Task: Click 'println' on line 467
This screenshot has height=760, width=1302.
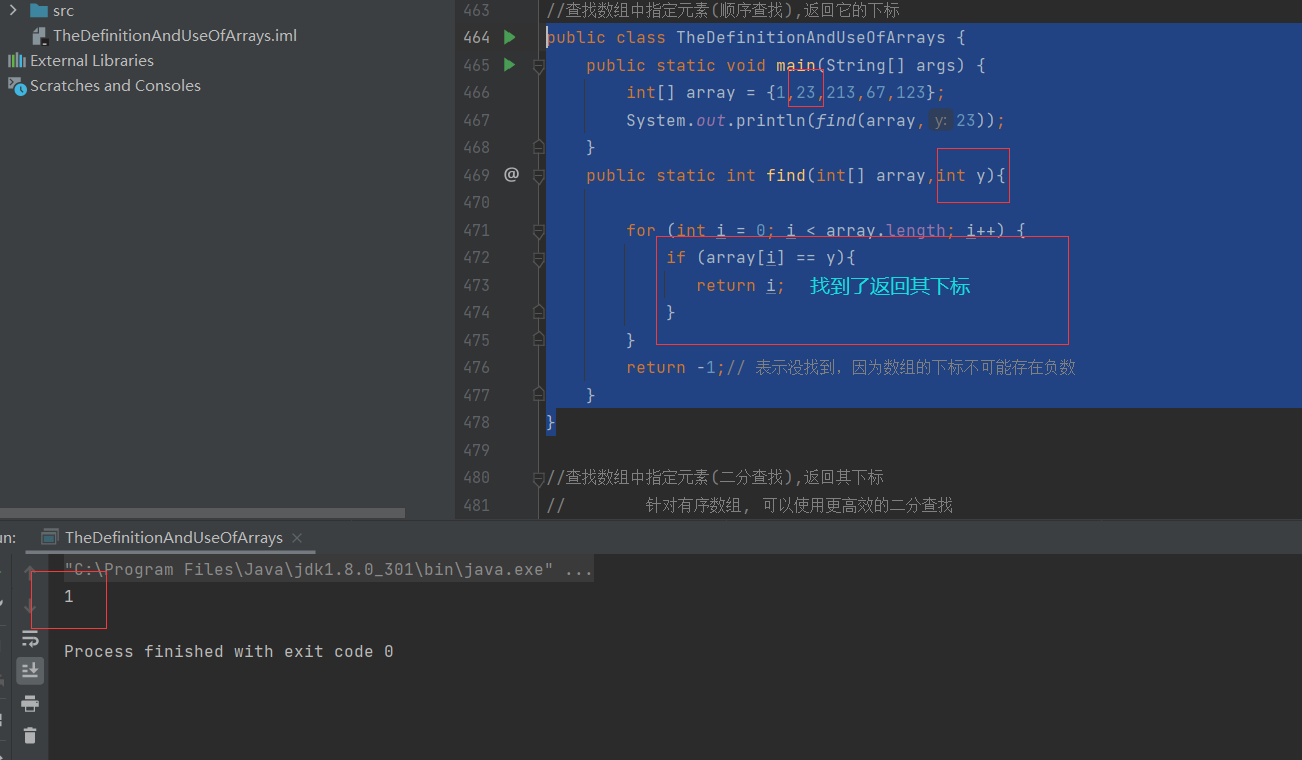Action: click(x=771, y=120)
